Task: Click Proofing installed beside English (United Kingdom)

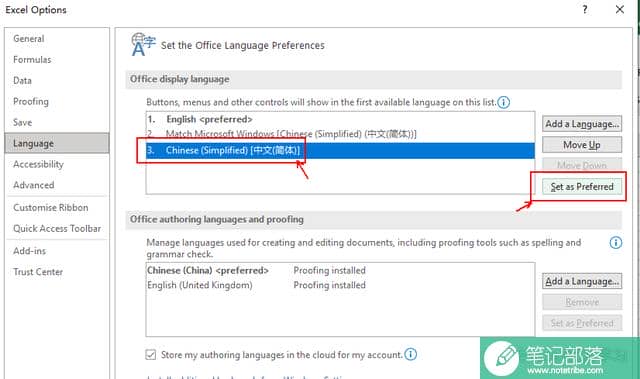Action: click(329, 285)
